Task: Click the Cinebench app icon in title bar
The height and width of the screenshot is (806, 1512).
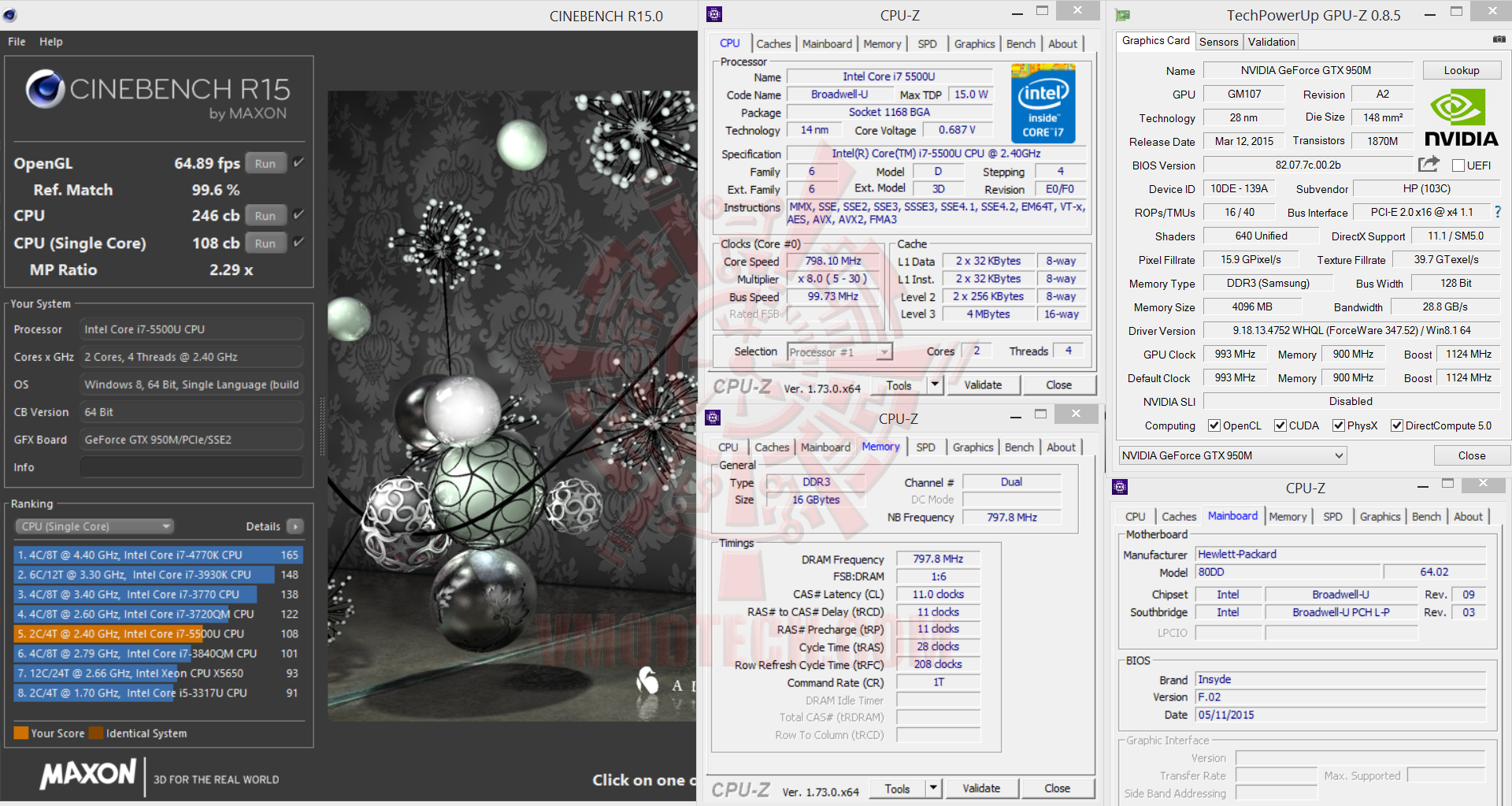Action: 9,15
